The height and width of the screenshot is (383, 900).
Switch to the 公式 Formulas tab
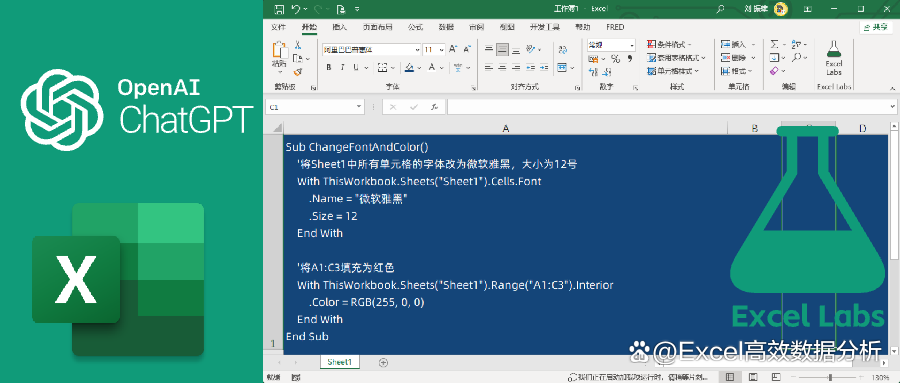416,27
